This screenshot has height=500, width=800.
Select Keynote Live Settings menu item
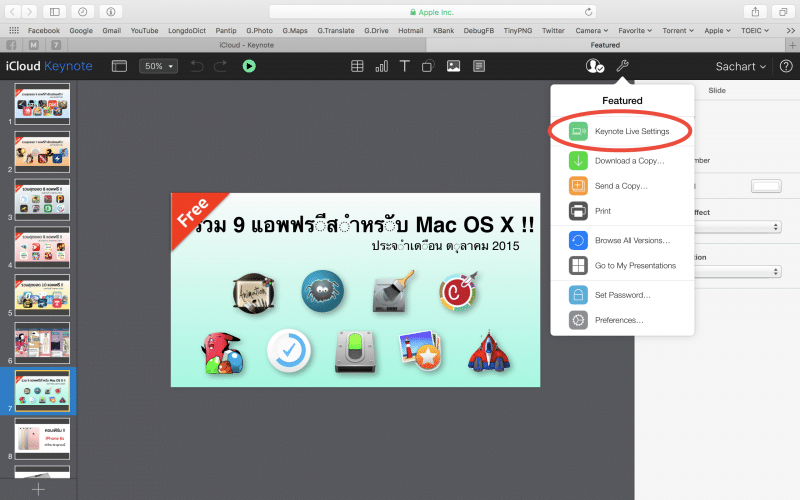click(x=622, y=131)
